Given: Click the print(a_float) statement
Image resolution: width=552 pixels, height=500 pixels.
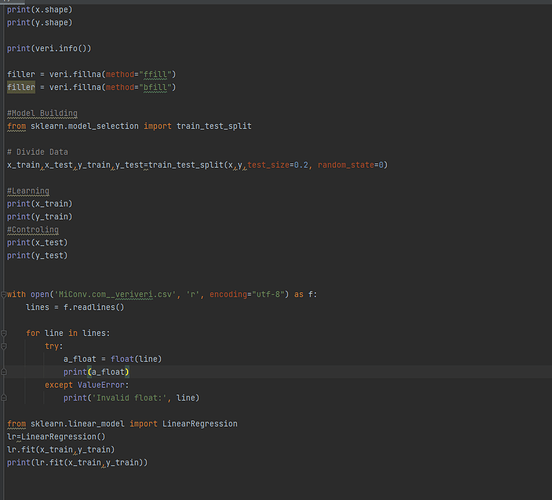Looking at the screenshot, I should point(96,372).
